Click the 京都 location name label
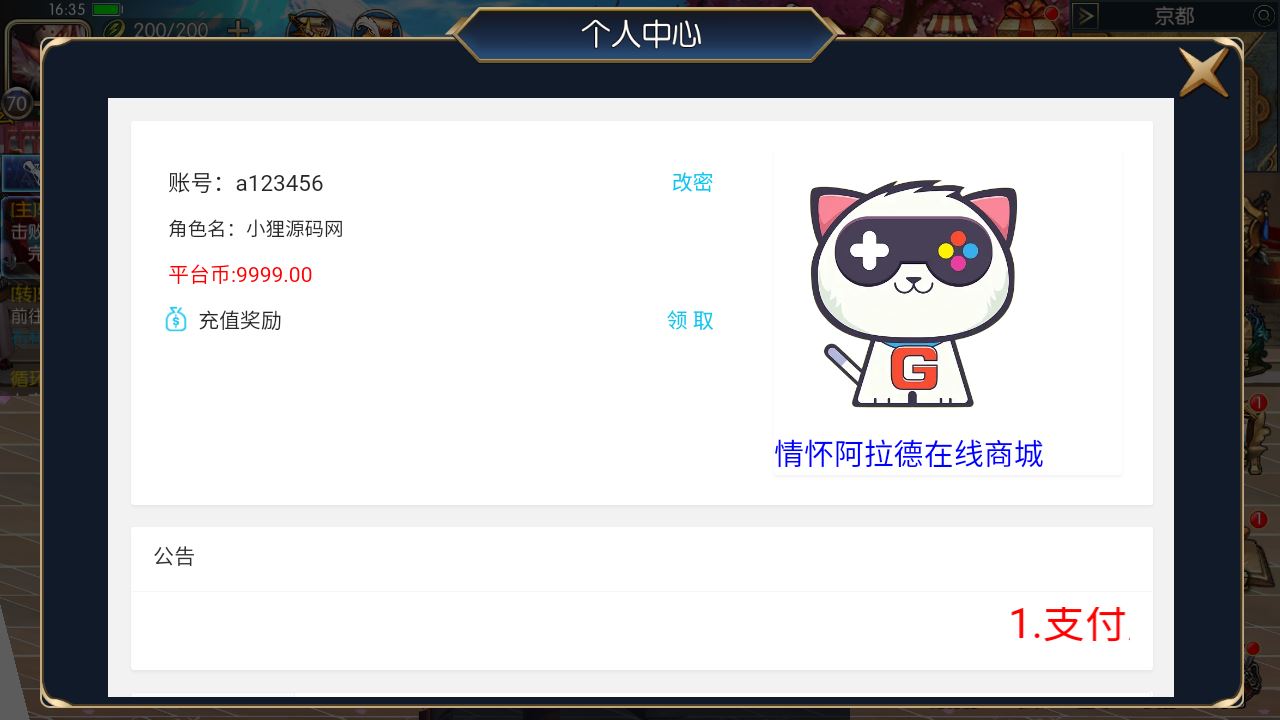Screen dimensions: 1280x720 point(1174,16)
